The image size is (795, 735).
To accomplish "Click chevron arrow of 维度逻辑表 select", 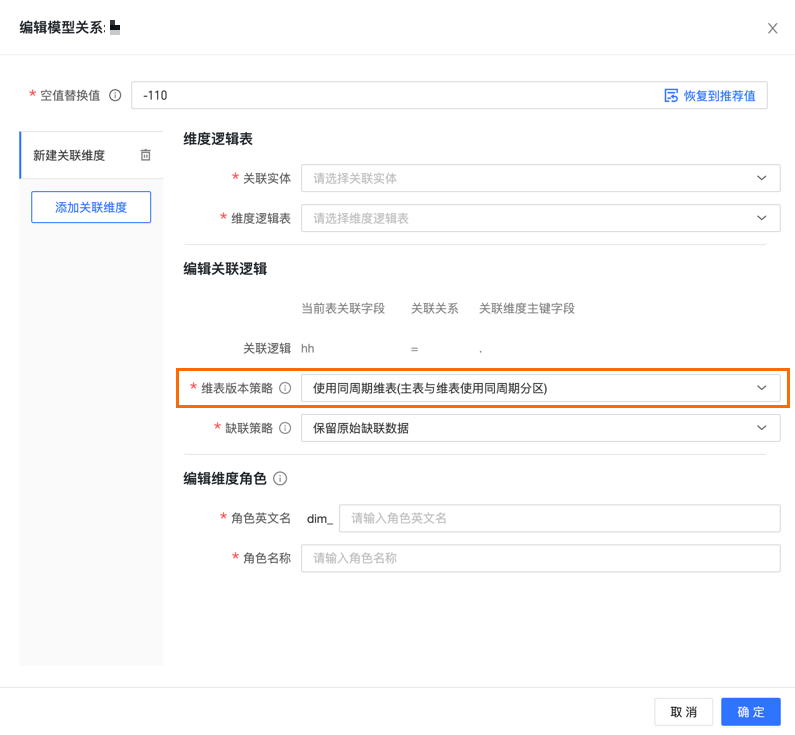I will pyautogui.click(x=762, y=218).
